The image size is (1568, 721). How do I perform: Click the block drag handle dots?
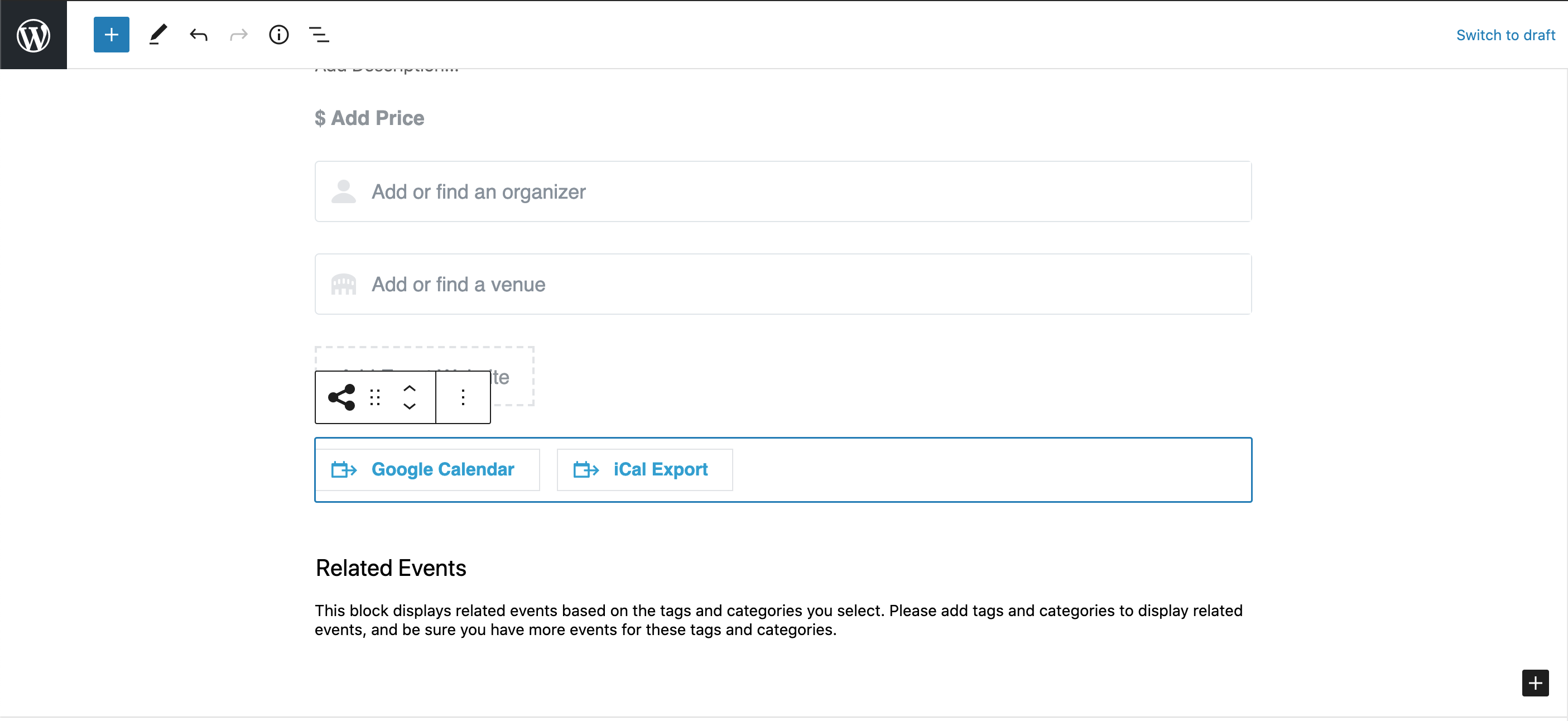pyautogui.click(x=375, y=397)
